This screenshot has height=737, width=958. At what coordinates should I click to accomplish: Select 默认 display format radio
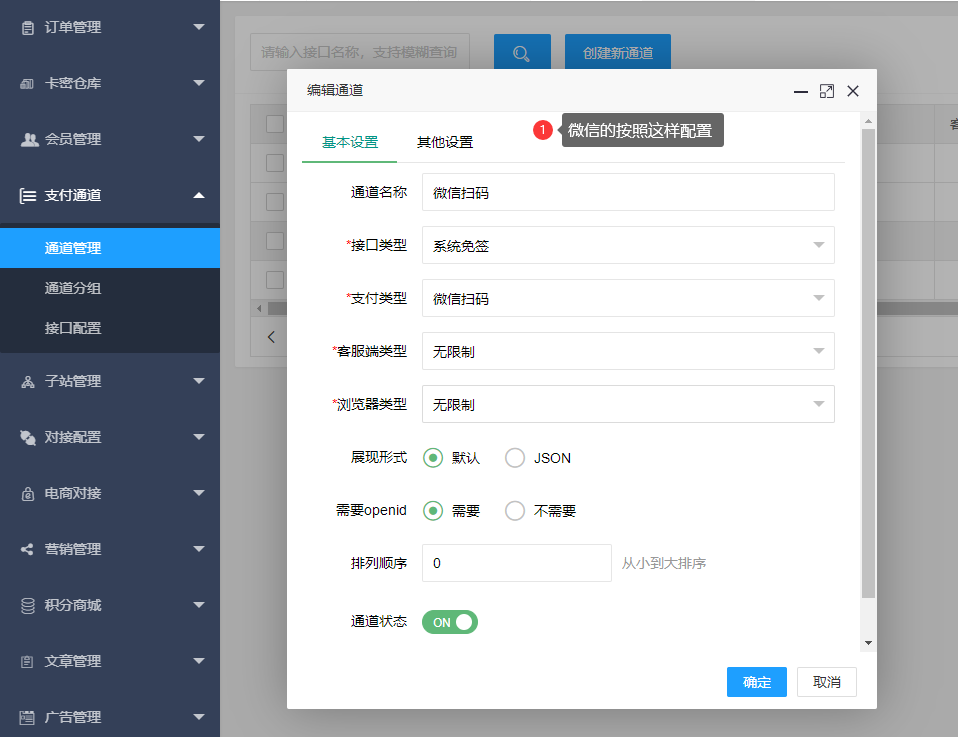coord(433,458)
